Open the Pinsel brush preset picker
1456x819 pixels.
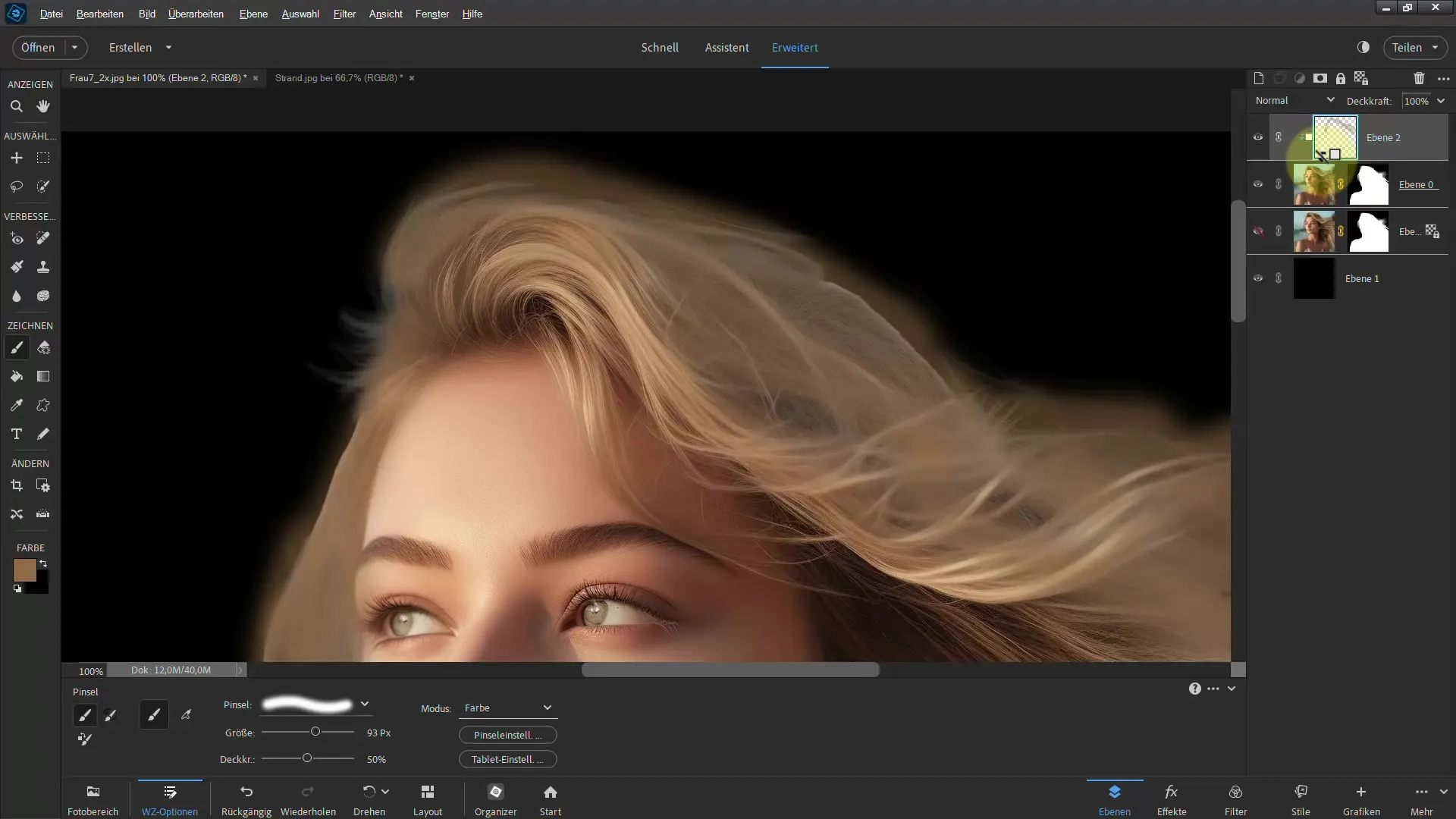coord(365,704)
